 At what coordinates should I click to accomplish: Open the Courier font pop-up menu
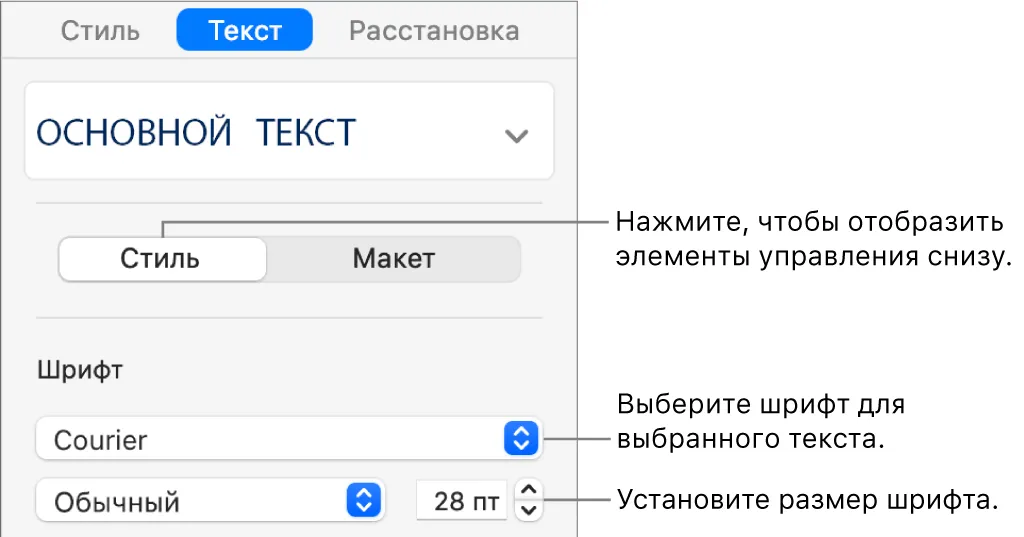tap(289, 438)
